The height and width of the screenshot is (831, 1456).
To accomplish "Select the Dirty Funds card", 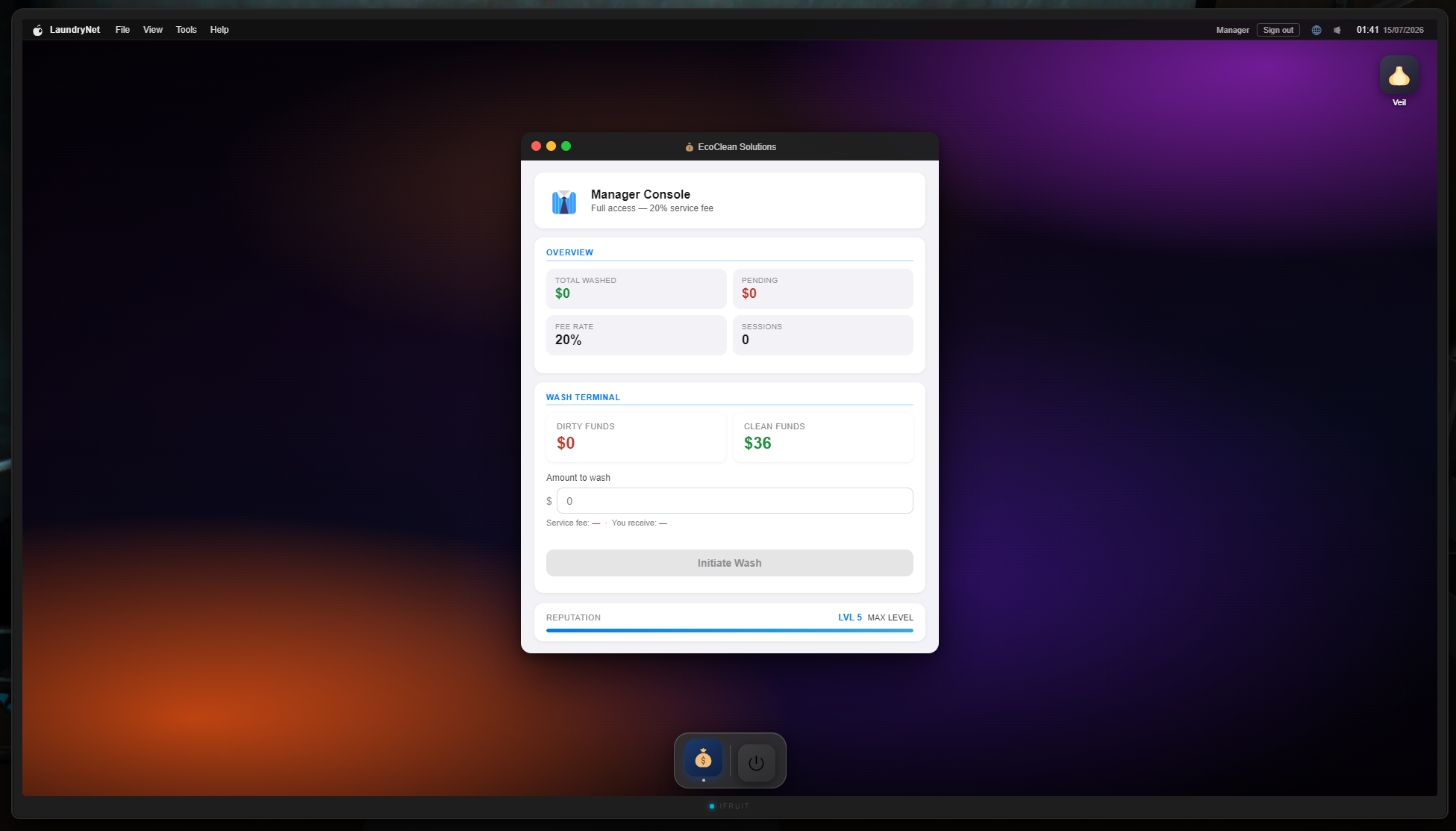I will click(636, 437).
